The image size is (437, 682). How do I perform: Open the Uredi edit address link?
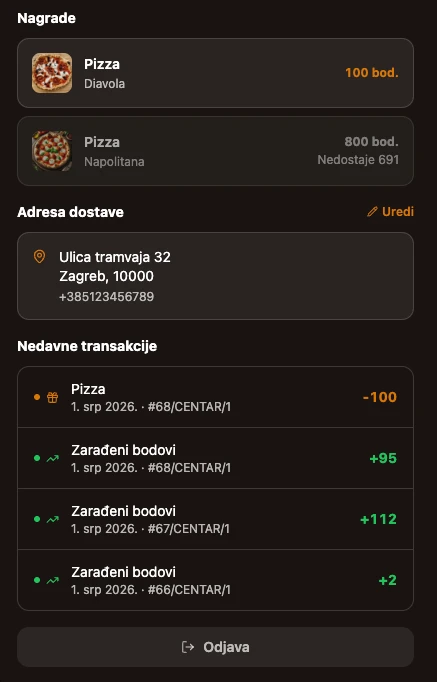(390, 212)
